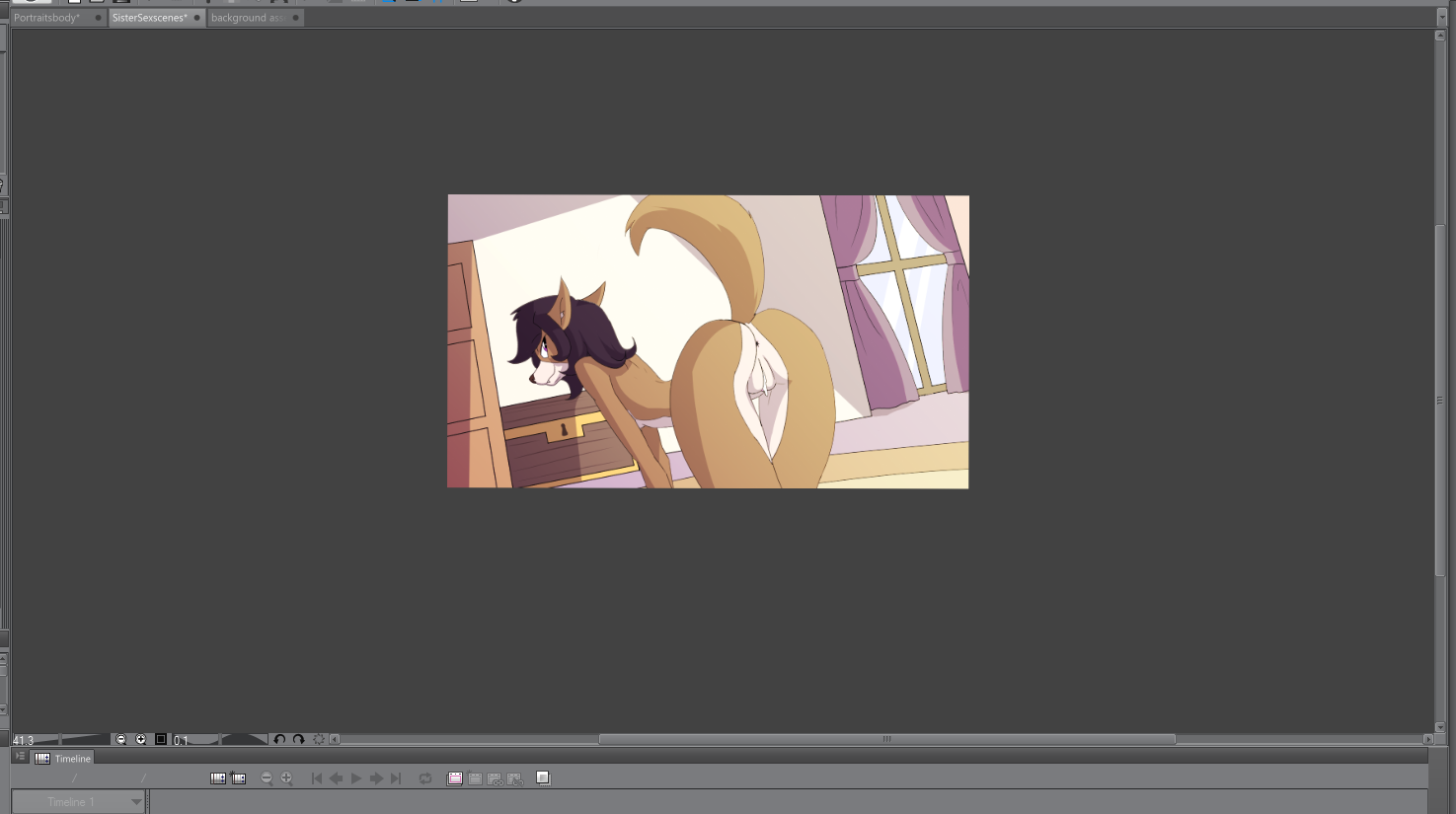
Task: Click the left arrow of horizontal scrollbar
Action: click(x=335, y=739)
